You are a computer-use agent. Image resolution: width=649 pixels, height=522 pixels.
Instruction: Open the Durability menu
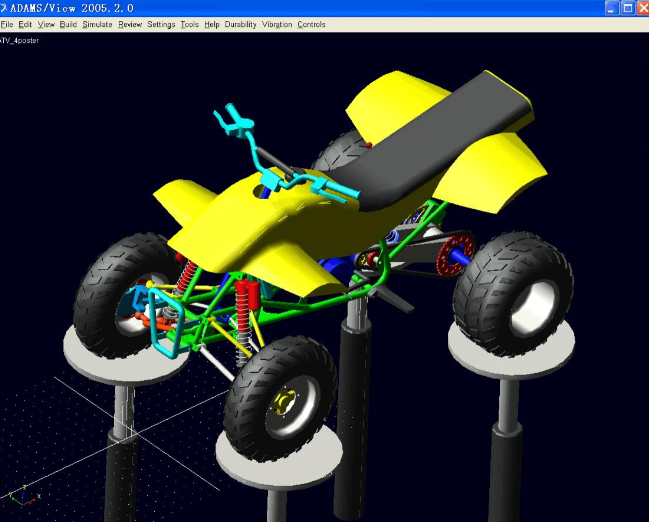coord(240,24)
